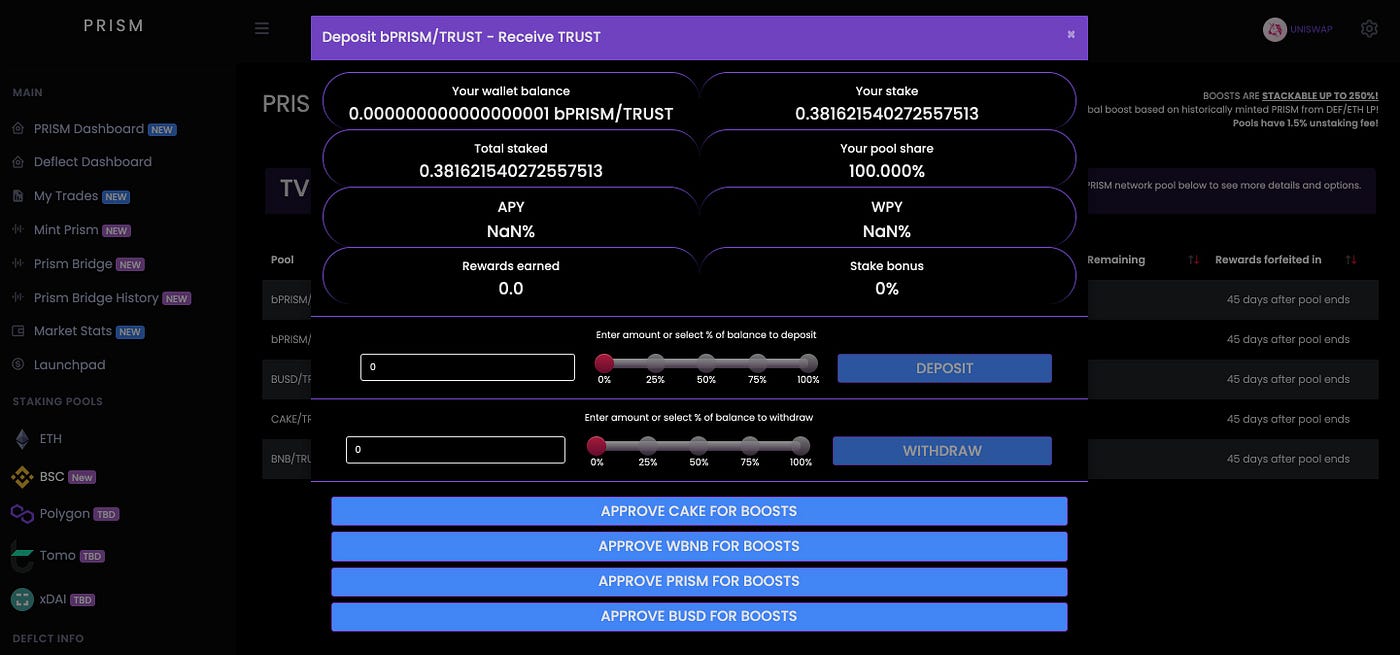Viewport: 1400px width, 655px height.
Task: Click the Polygon logo icon
Action: pyautogui.click(x=22, y=514)
